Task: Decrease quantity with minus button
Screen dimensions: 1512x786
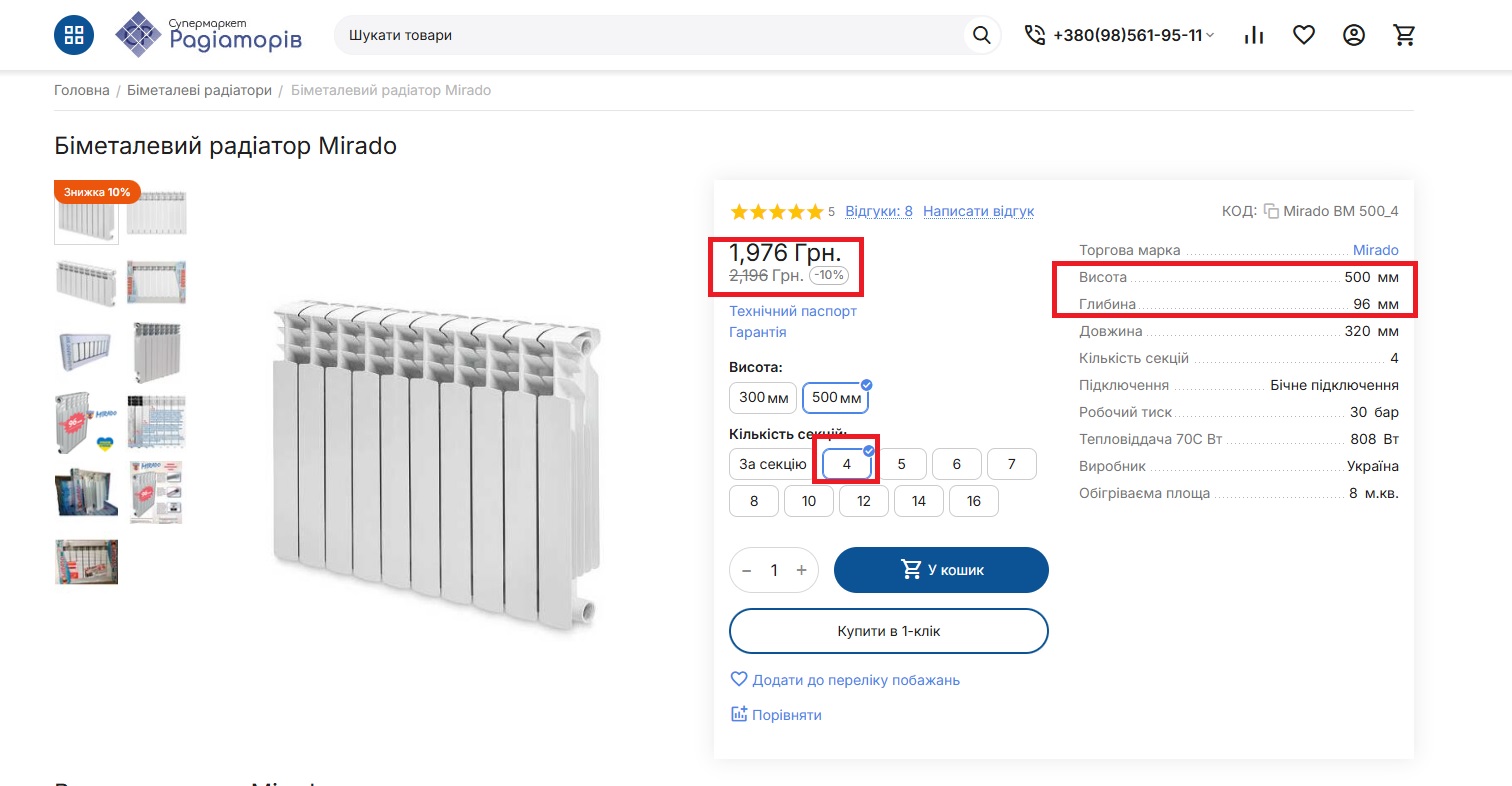Action: point(746,570)
